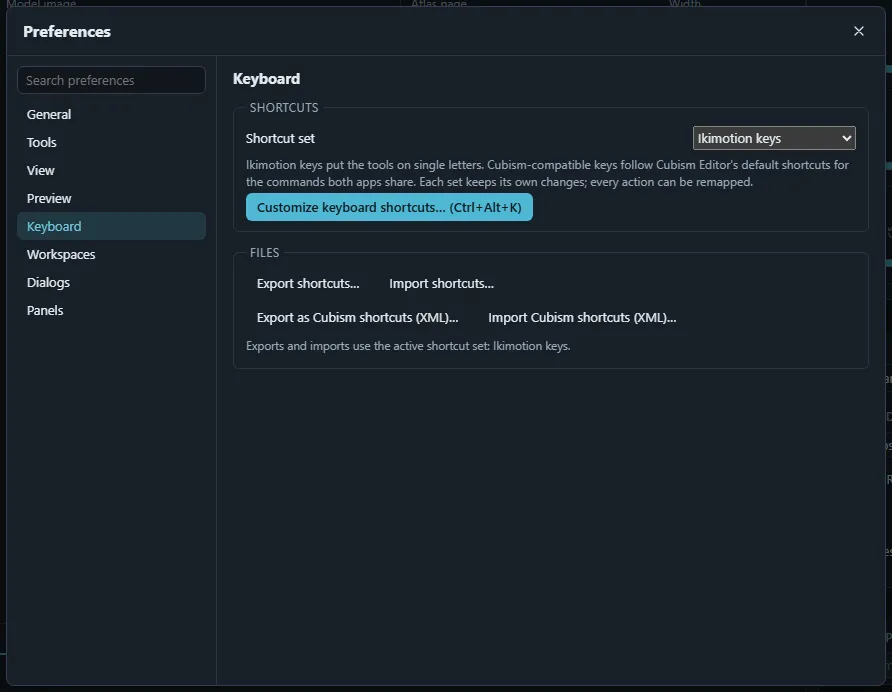The image size is (892, 692).
Task: Click the 'Exports and imports use' note
Action: click(x=408, y=346)
